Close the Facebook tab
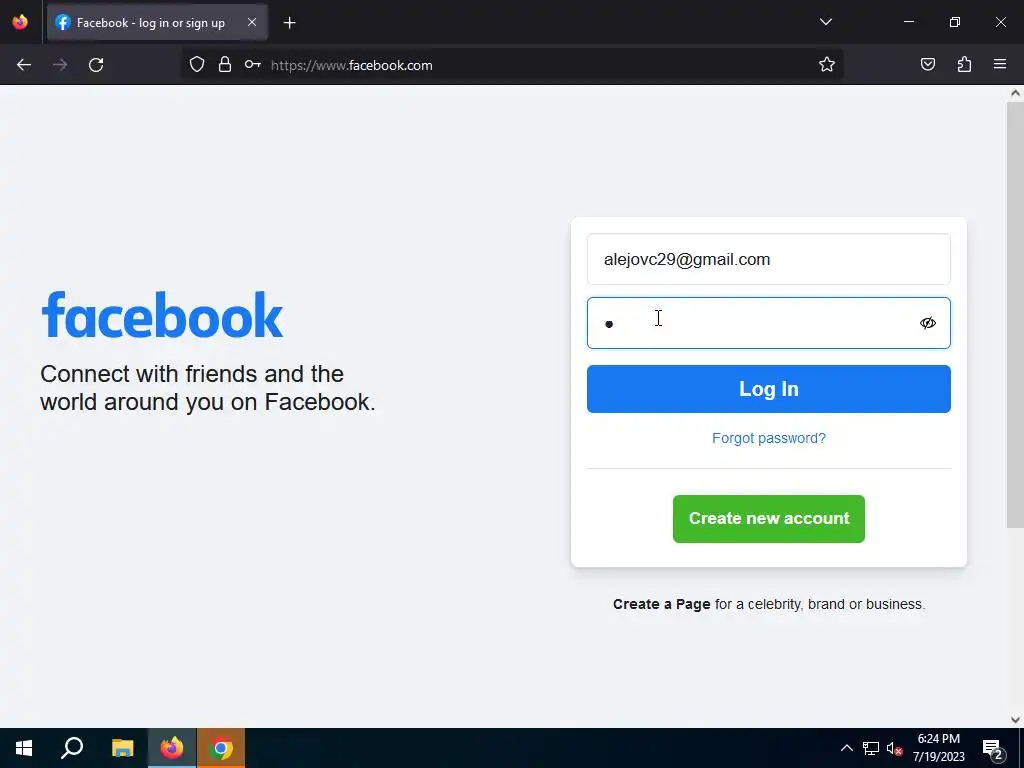 click(x=251, y=22)
